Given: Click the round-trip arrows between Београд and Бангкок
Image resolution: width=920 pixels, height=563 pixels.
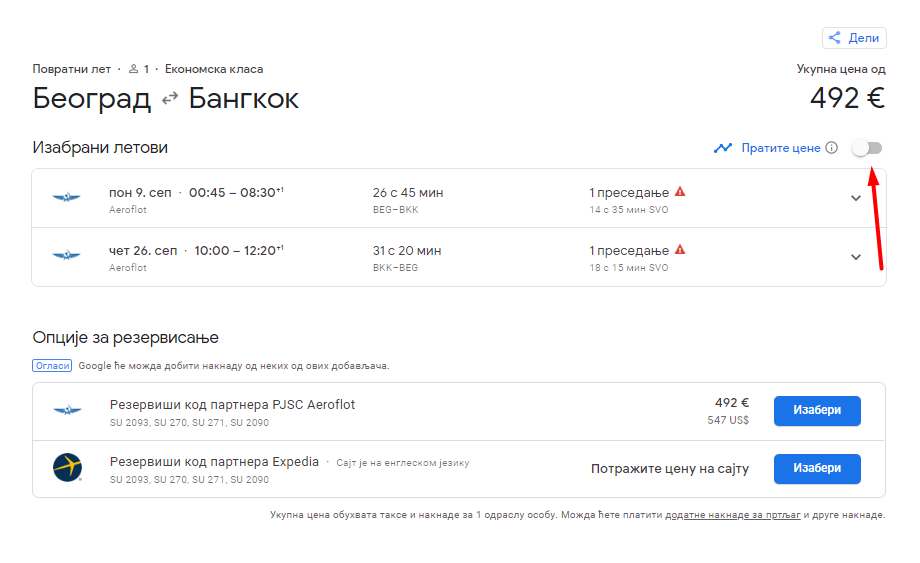Looking at the screenshot, I should coord(170,99).
